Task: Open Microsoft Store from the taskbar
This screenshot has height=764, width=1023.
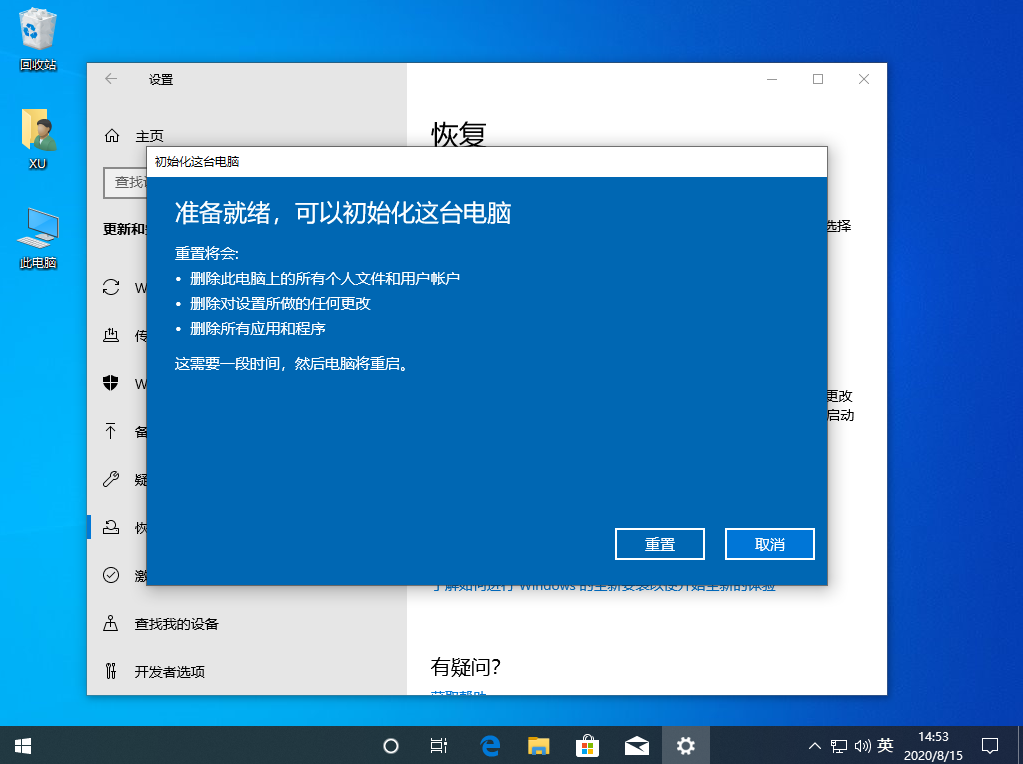Action: click(x=587, y=745)
